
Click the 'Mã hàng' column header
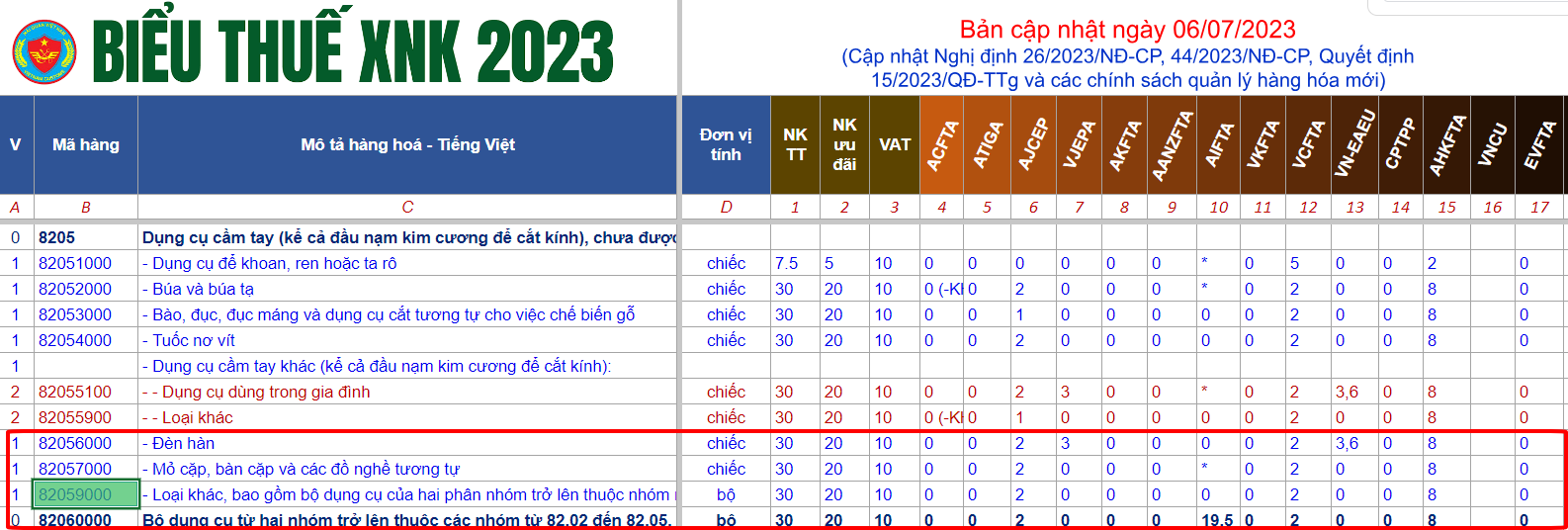point(86,144)
